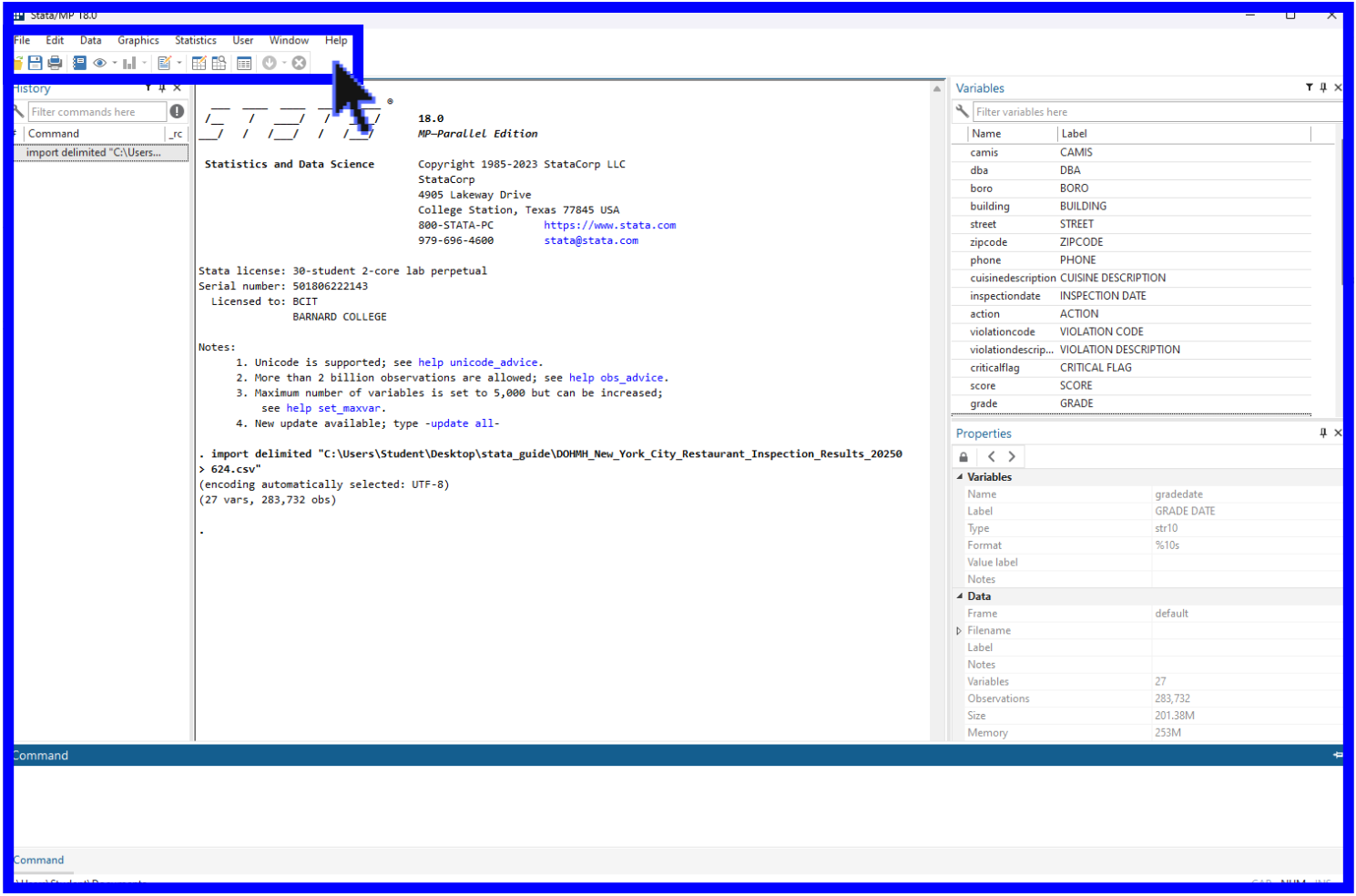
Task: Open the Help menu
Action: pyautogui.click(x=336, y=40)
